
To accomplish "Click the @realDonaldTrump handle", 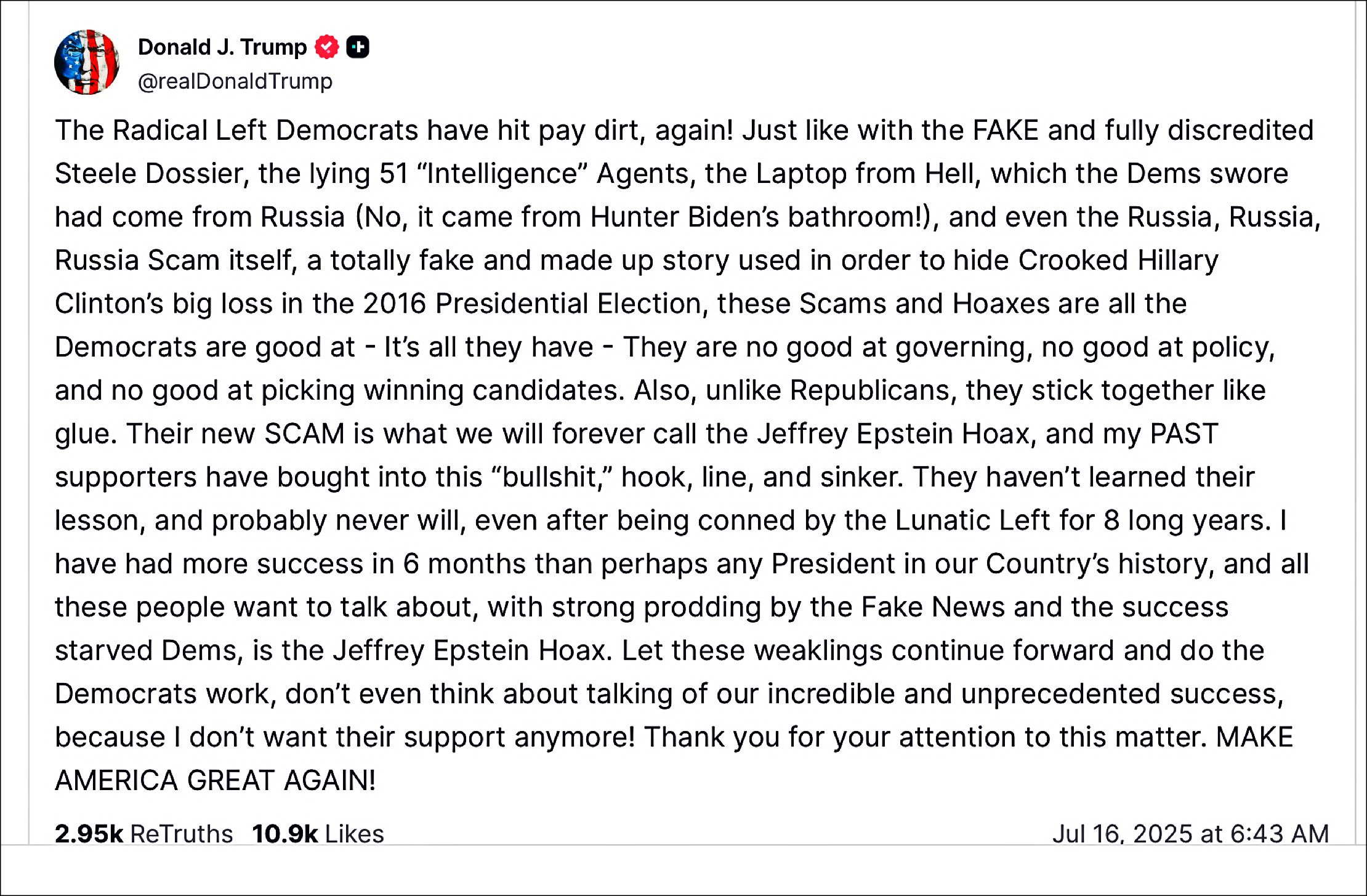I will [235, 81].
